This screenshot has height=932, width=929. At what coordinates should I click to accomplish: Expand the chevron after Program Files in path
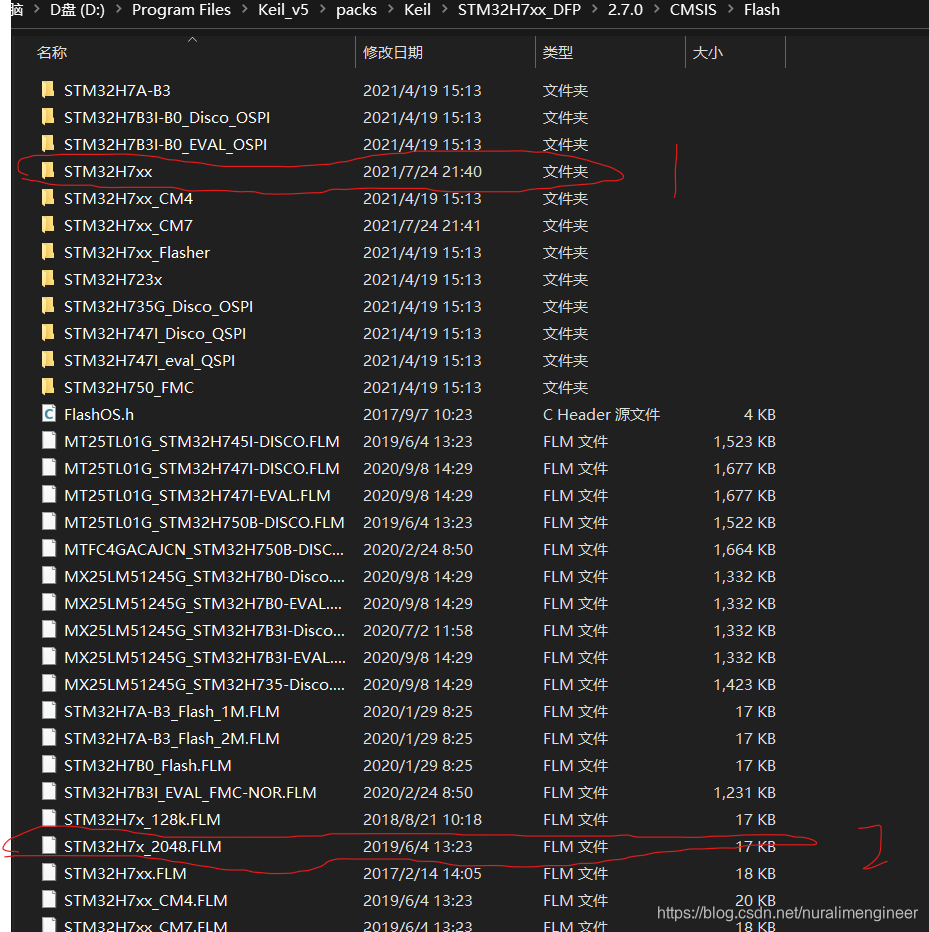[x=244, y=10]
